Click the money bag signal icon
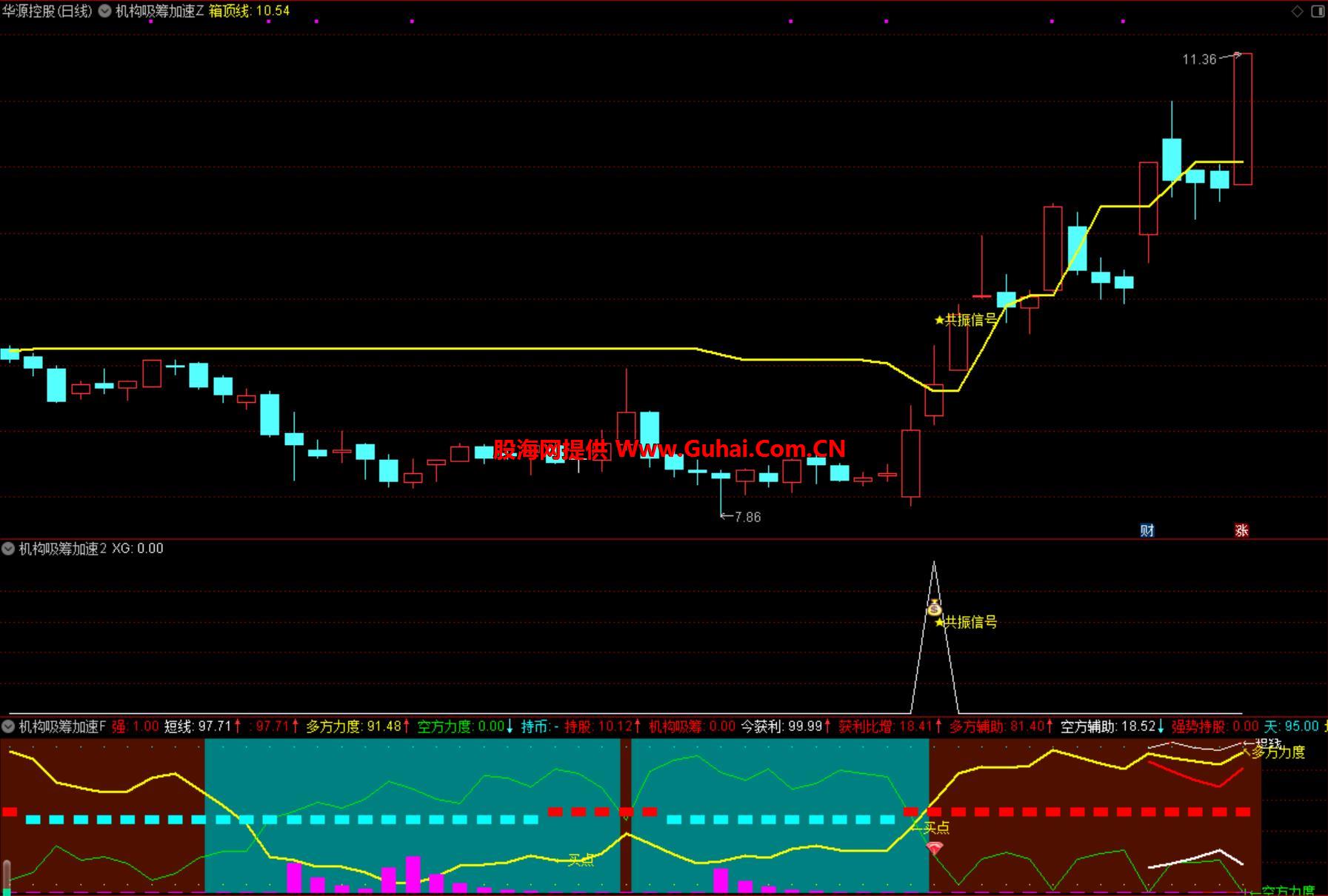 934,608
